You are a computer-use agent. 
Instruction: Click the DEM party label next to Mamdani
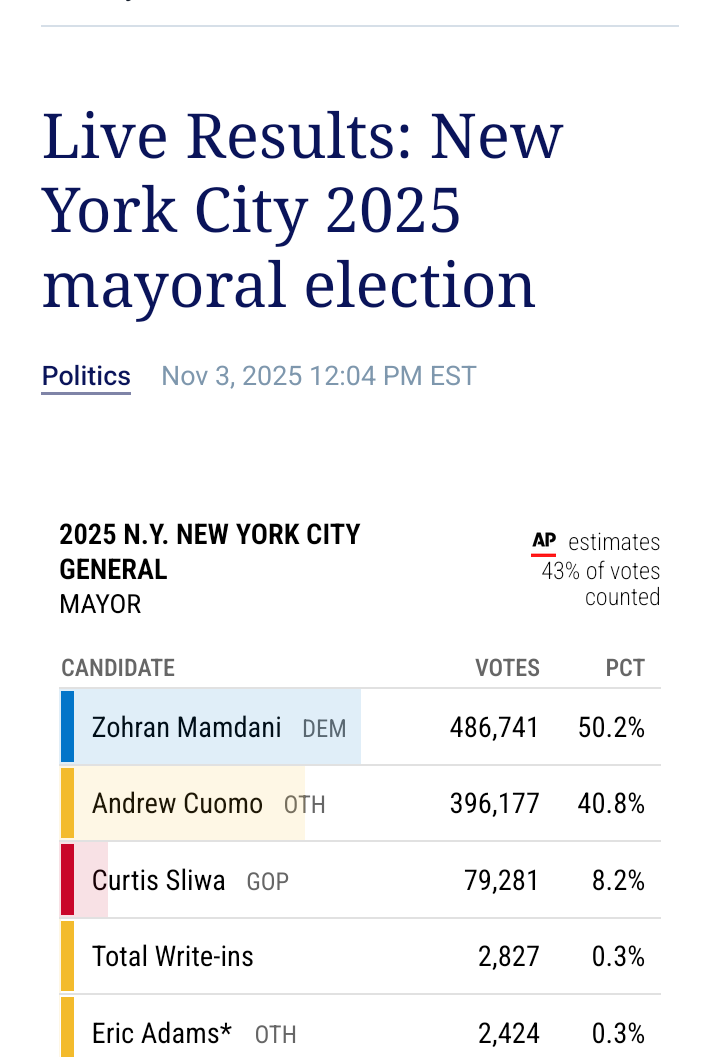324,729
